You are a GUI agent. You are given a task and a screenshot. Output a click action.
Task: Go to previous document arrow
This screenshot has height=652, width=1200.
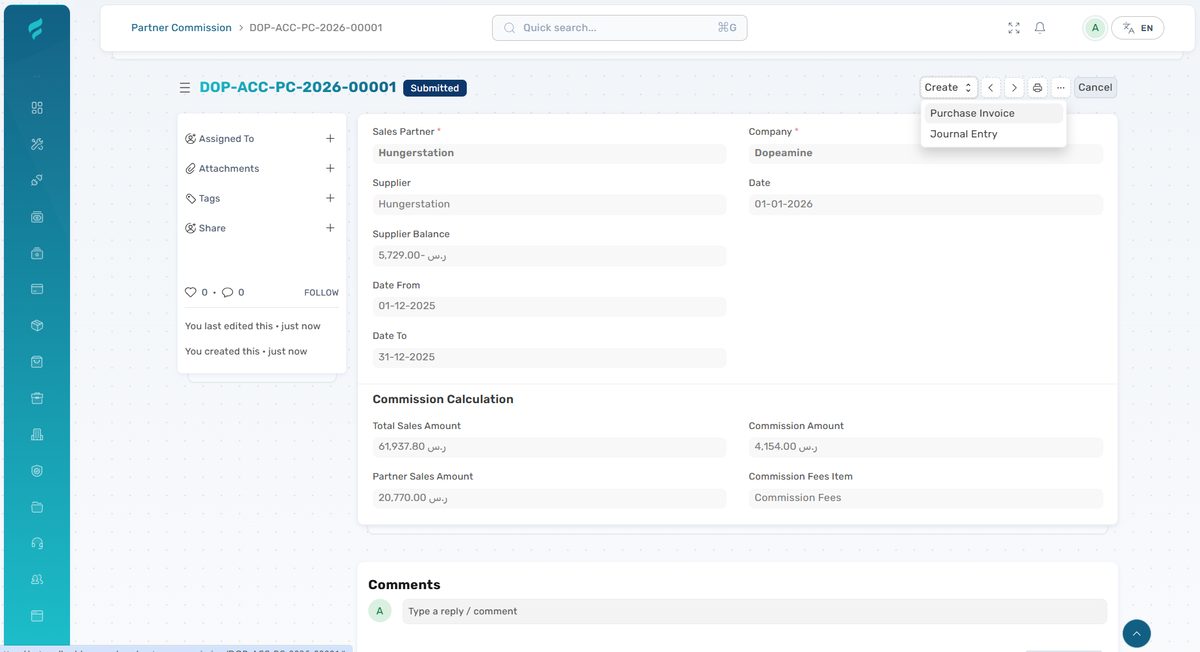coord(990,88)
